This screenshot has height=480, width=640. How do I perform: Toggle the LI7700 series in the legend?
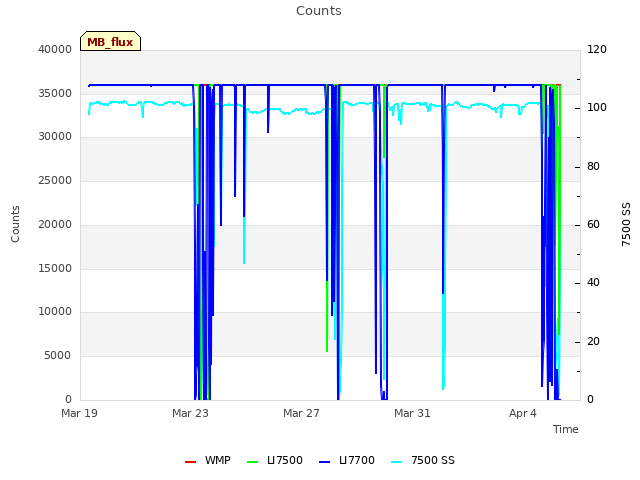point(347,460)
